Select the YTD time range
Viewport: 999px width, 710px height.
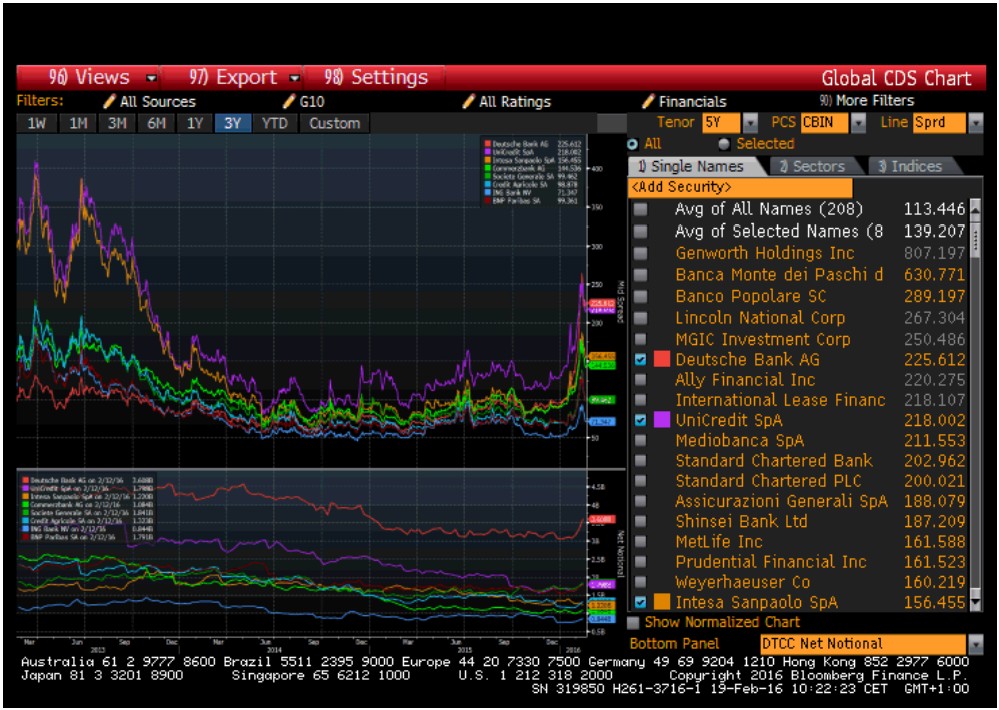275,123
